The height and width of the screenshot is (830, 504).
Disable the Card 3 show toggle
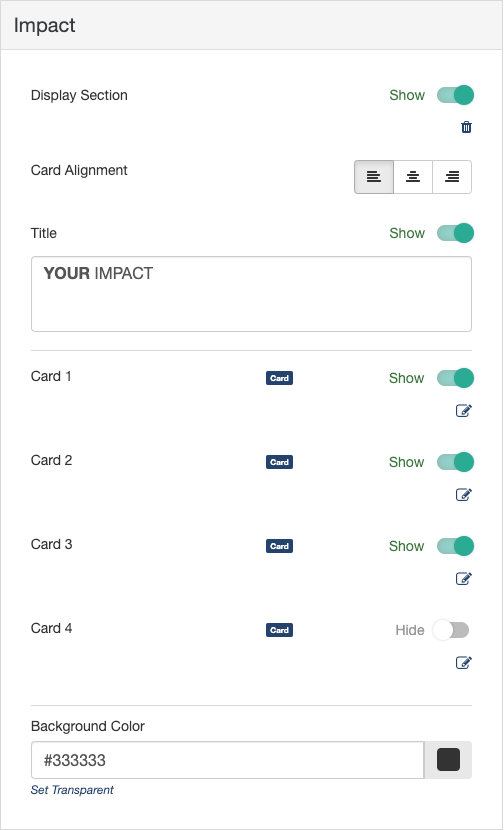pos(455,546)
